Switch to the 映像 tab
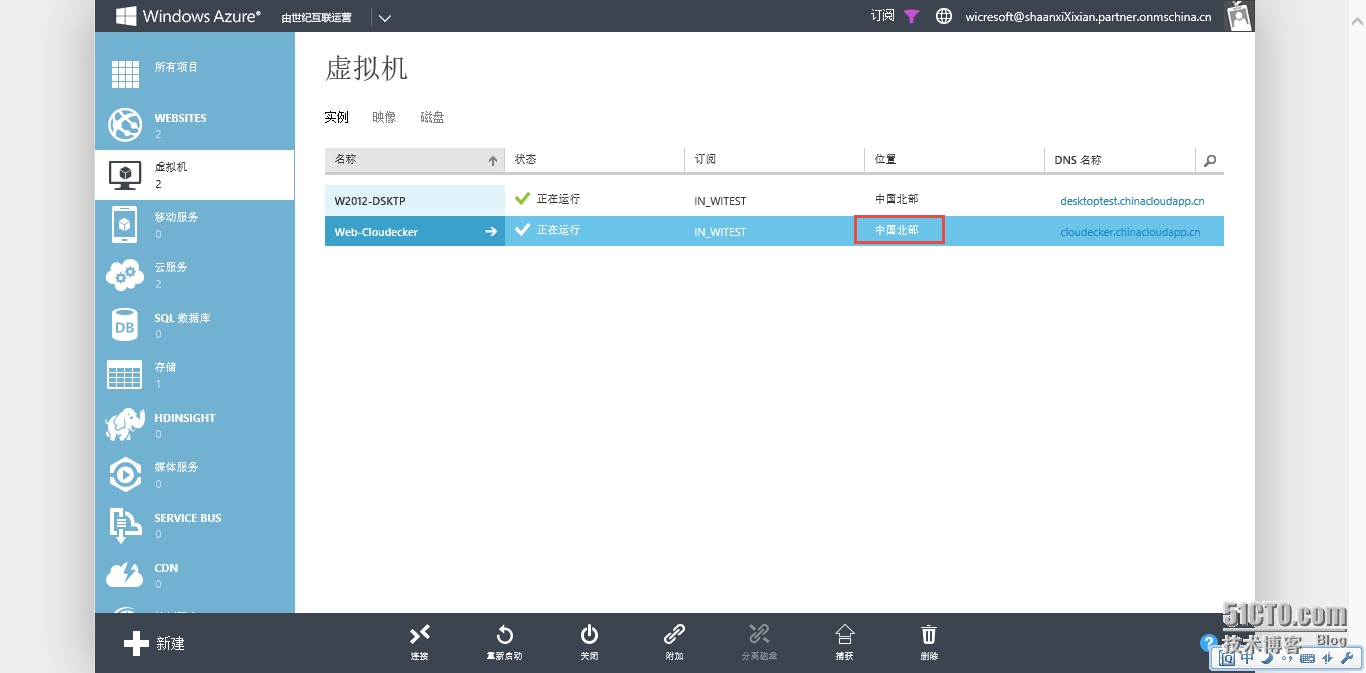1366x673 pixels. tap(384, 117)
